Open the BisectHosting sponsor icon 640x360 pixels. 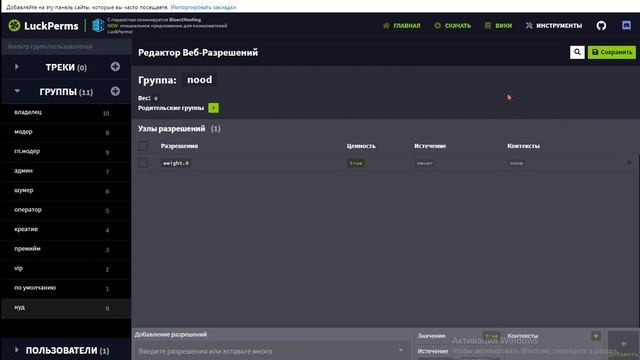coord(98,25)
